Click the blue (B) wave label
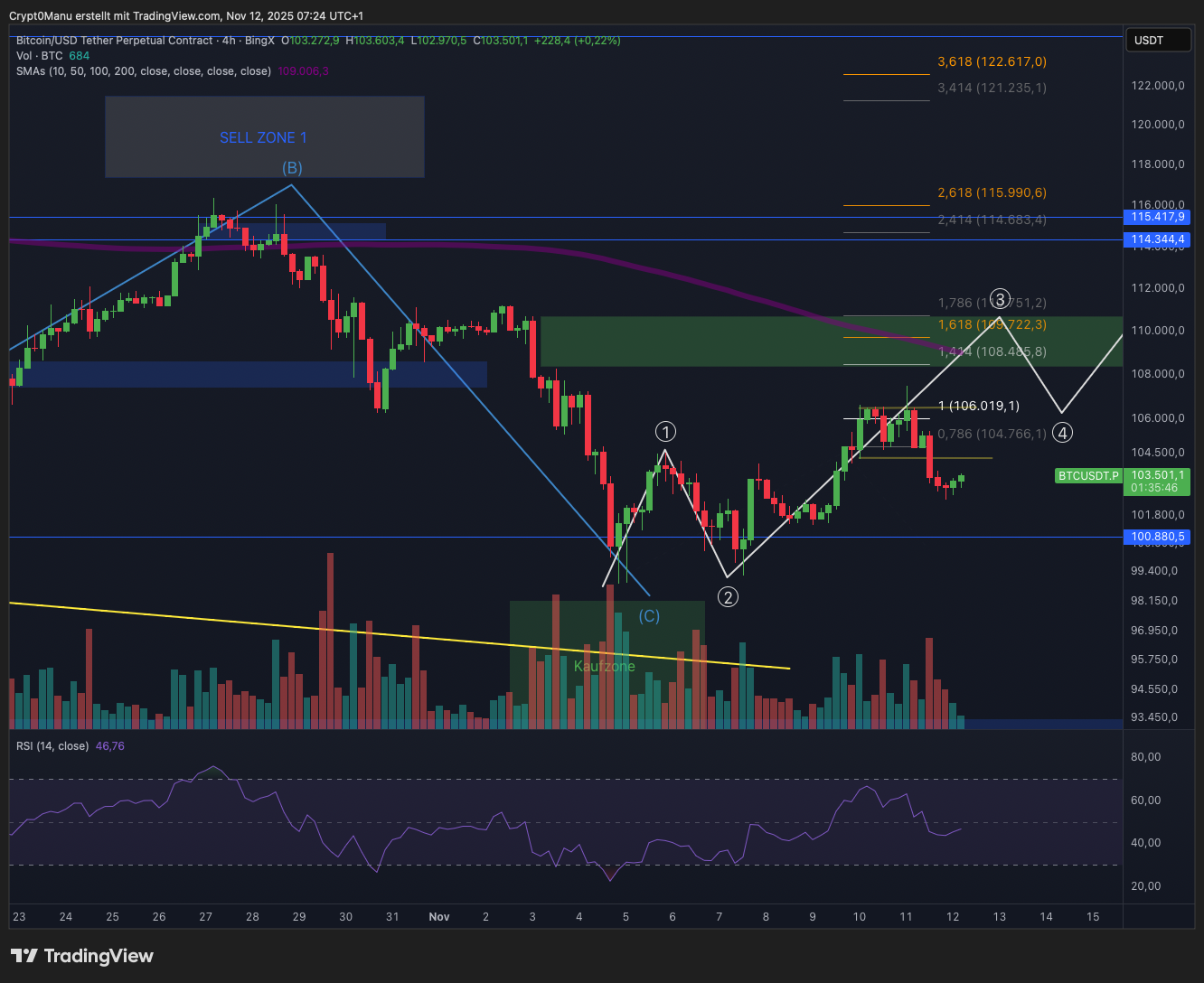The height and width of the screenshot is (983, 1204). tap(291, 168)
